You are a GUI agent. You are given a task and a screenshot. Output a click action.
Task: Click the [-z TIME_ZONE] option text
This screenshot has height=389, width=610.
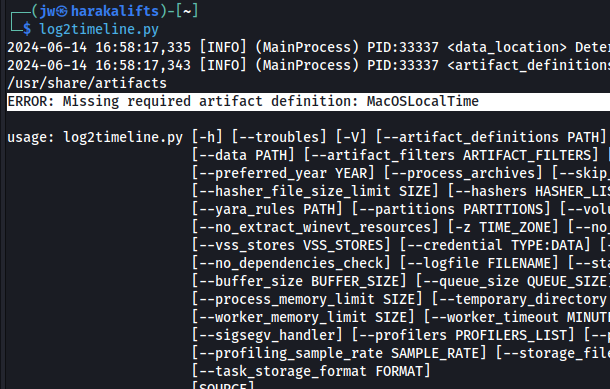pos(503,227)
